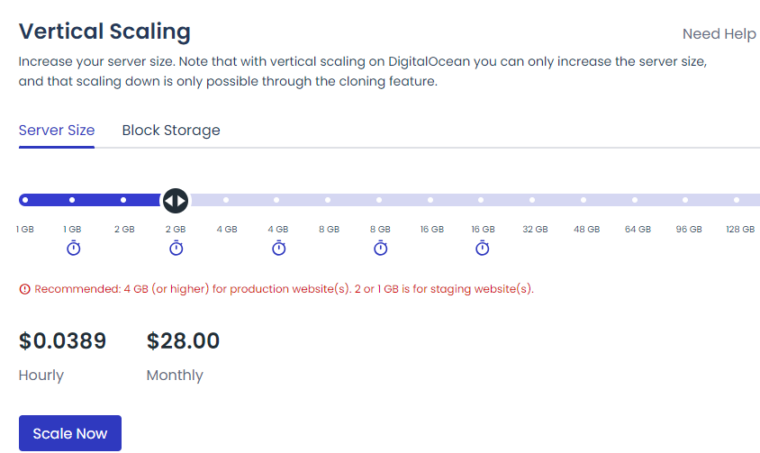The height and width of the screenshot is (453, 760).
Task: Select the 32 GB stop on the slider
Action: point(532,200)
